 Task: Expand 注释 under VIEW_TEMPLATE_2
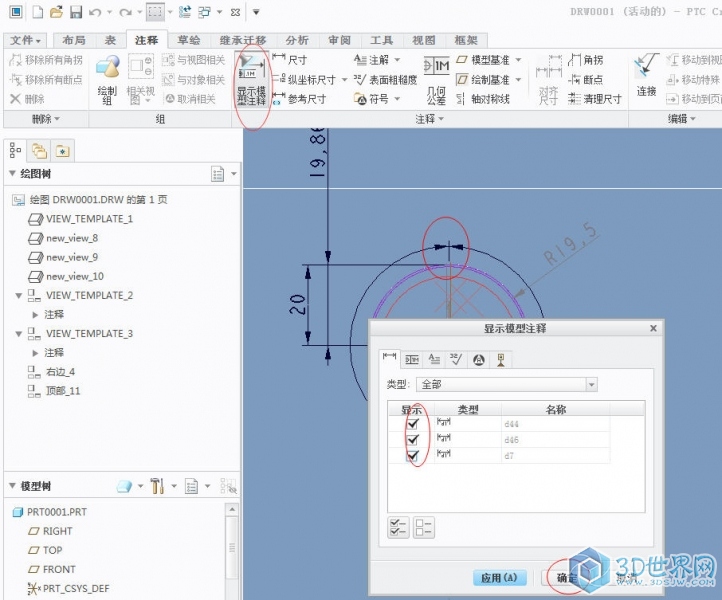(x=35, y=315)
